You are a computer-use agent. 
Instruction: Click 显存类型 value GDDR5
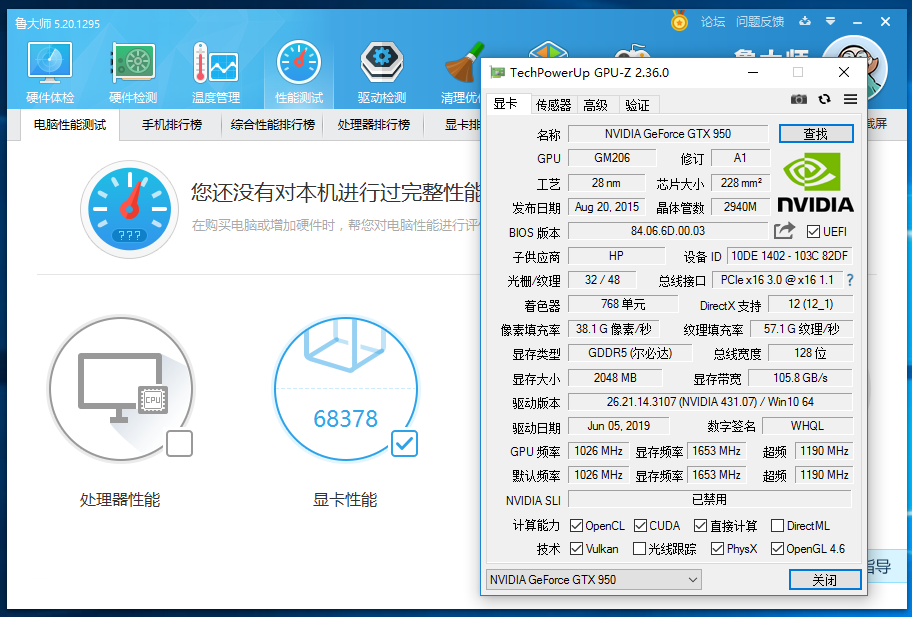(630, 353)
